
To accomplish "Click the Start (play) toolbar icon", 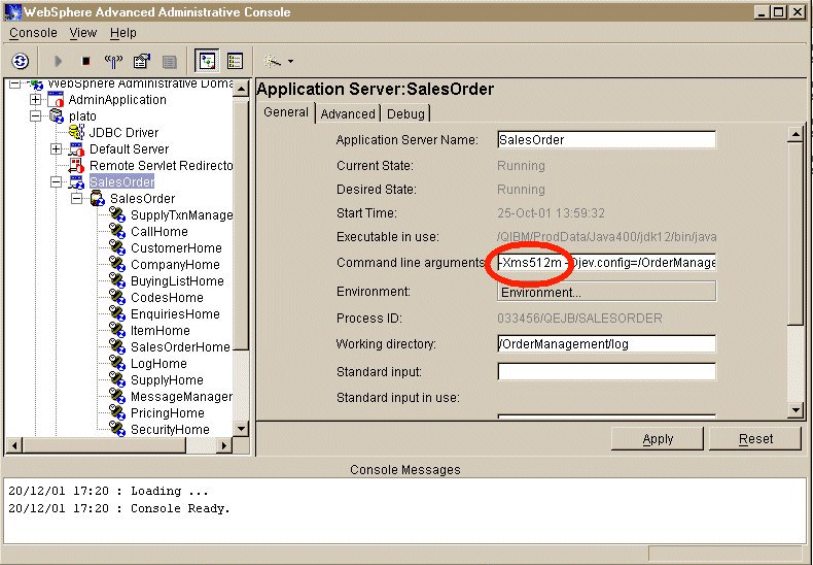I will click(x=58, y=61).
